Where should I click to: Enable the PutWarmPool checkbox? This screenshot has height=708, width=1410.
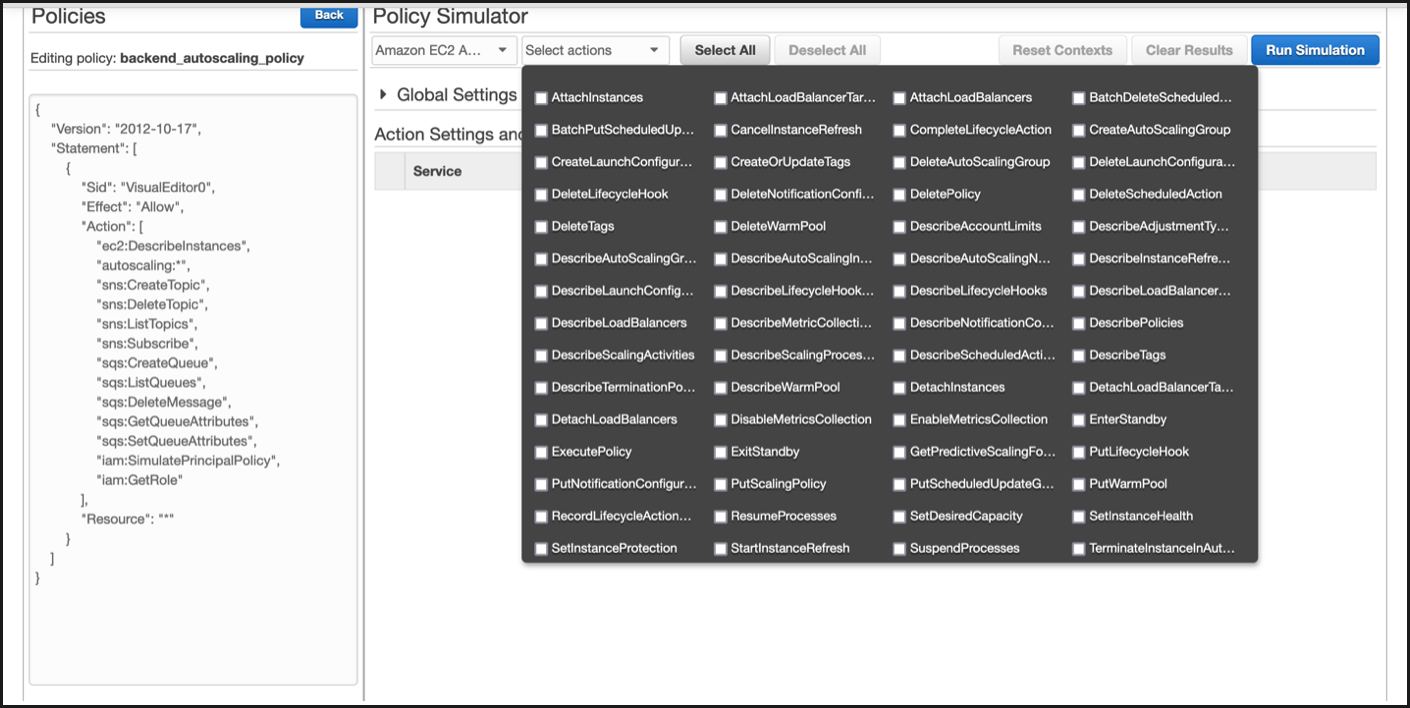[x=1079, y=484]
